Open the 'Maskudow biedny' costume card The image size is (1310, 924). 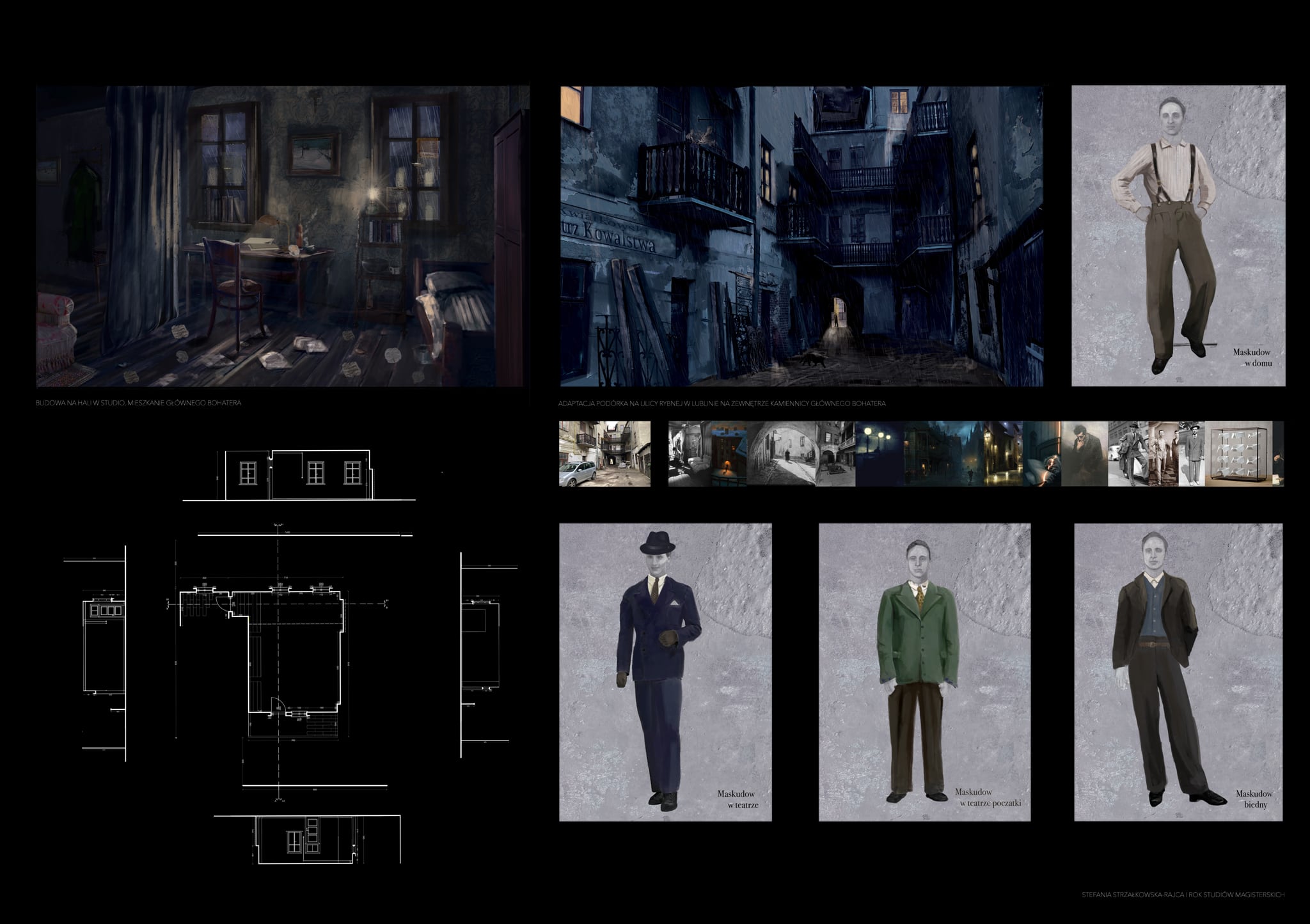coord(1178,672)
